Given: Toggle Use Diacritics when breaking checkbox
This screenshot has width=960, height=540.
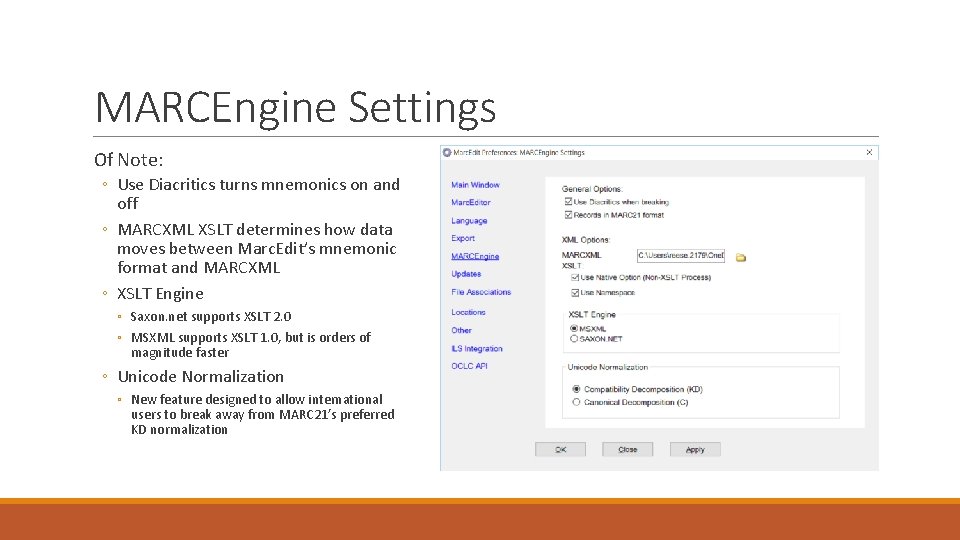Looking at the screenshot, I should tap(568, 201).
